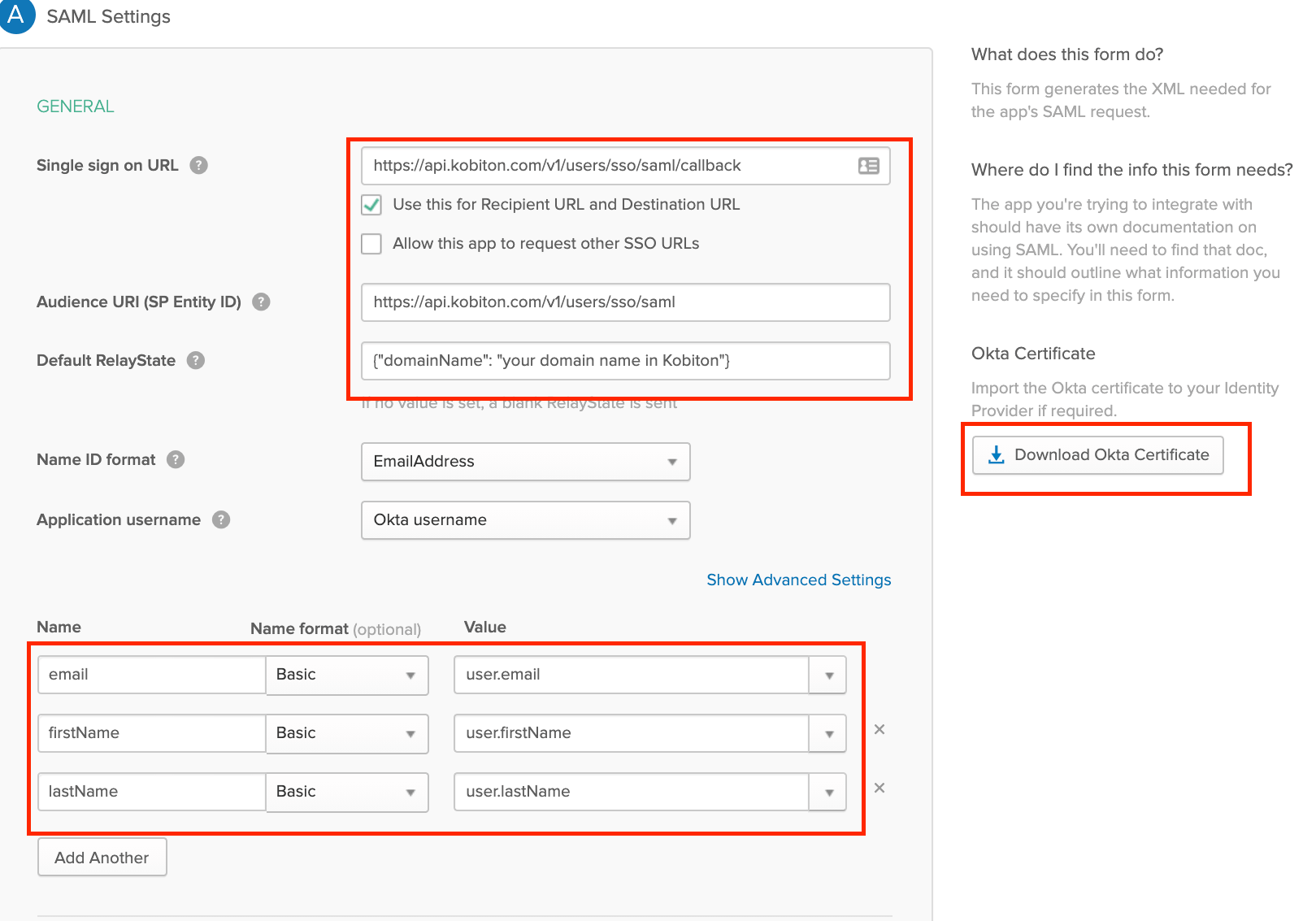This screenshot has width=1316, height=921.
Task: Open name format dropdown for email row
Action: click(x=347, y=675)
